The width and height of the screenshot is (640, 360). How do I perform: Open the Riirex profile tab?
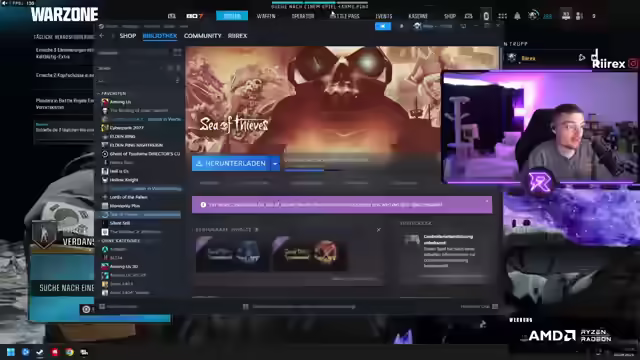click(237, 36)
